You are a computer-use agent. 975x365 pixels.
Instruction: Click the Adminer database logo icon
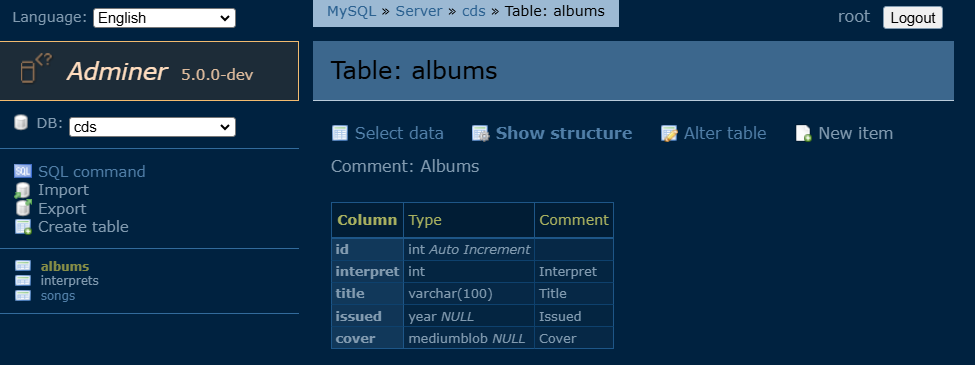pyautogui.click(x=35, y=68)
